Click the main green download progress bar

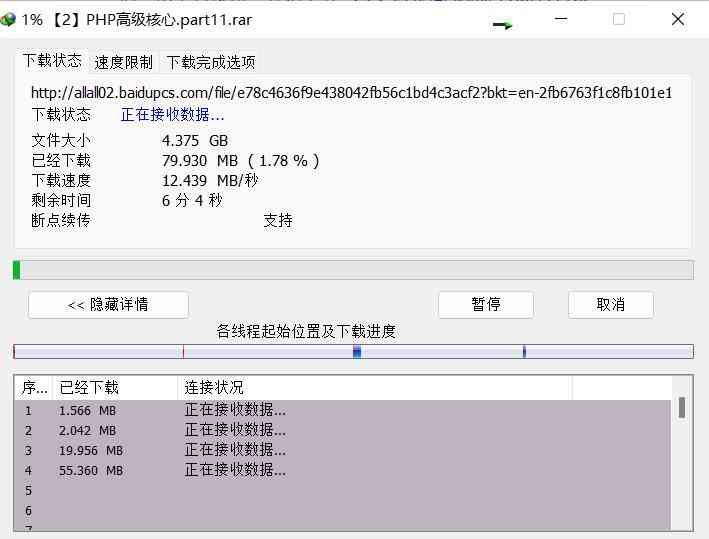pyautogui.click(x=353, y=270)
